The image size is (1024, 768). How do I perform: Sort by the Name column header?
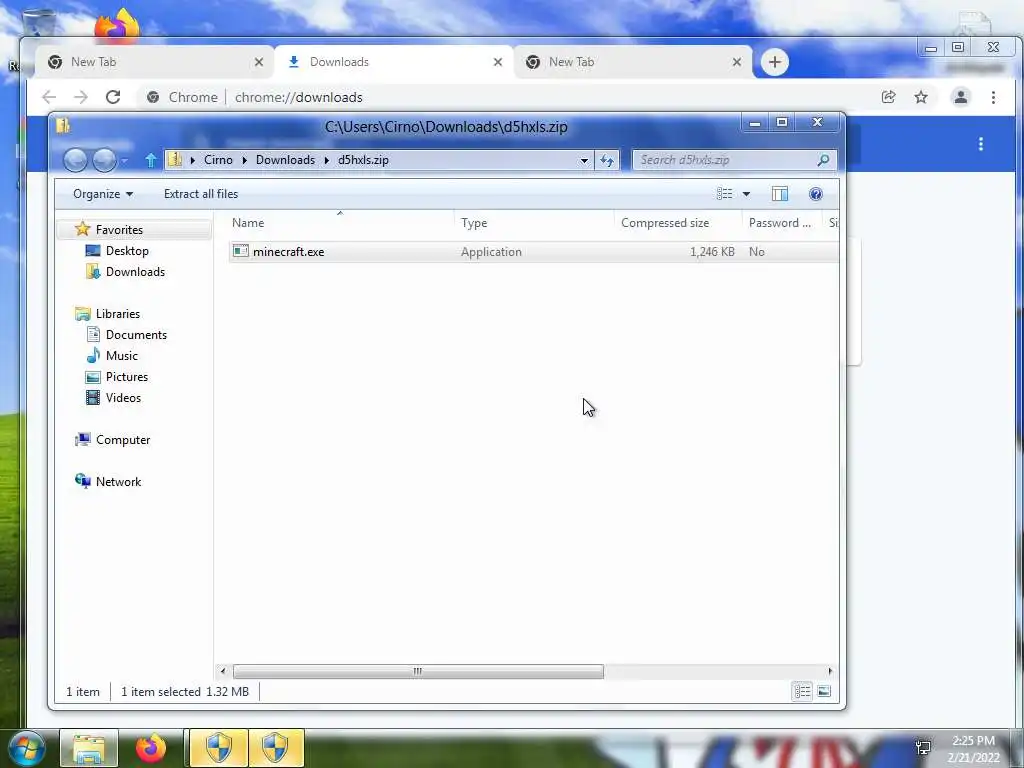340,223
